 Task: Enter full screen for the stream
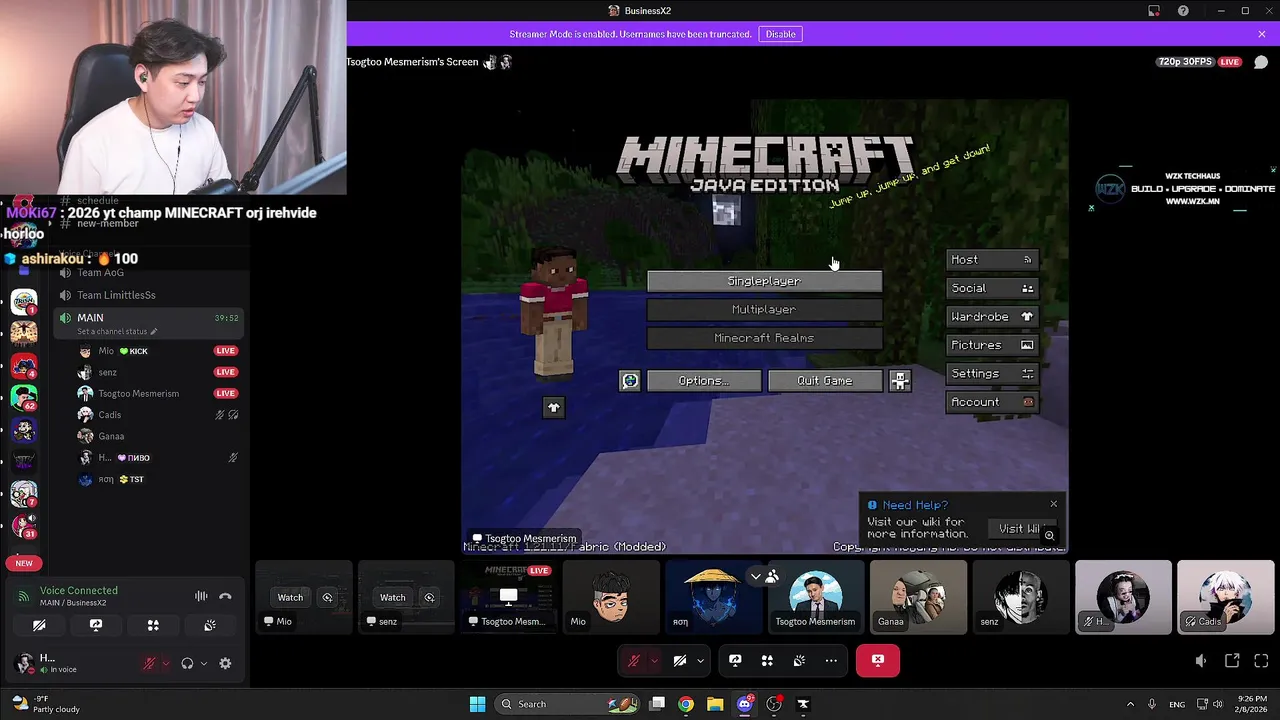pos(1261,661)
